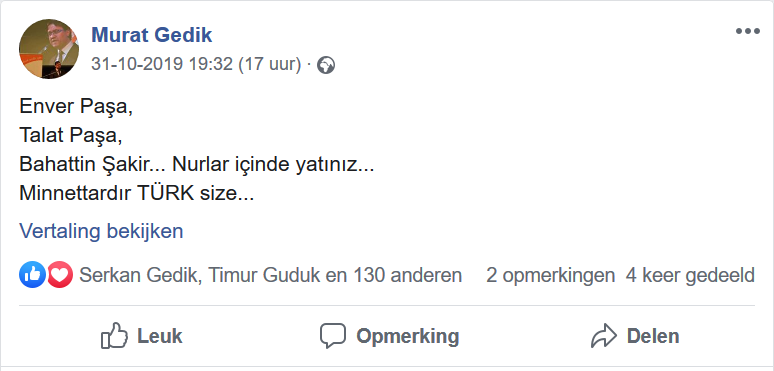Click the blue thumbs-up reaction icon
774x371 pixels.
pyautogui.click(x=33, y=275)
